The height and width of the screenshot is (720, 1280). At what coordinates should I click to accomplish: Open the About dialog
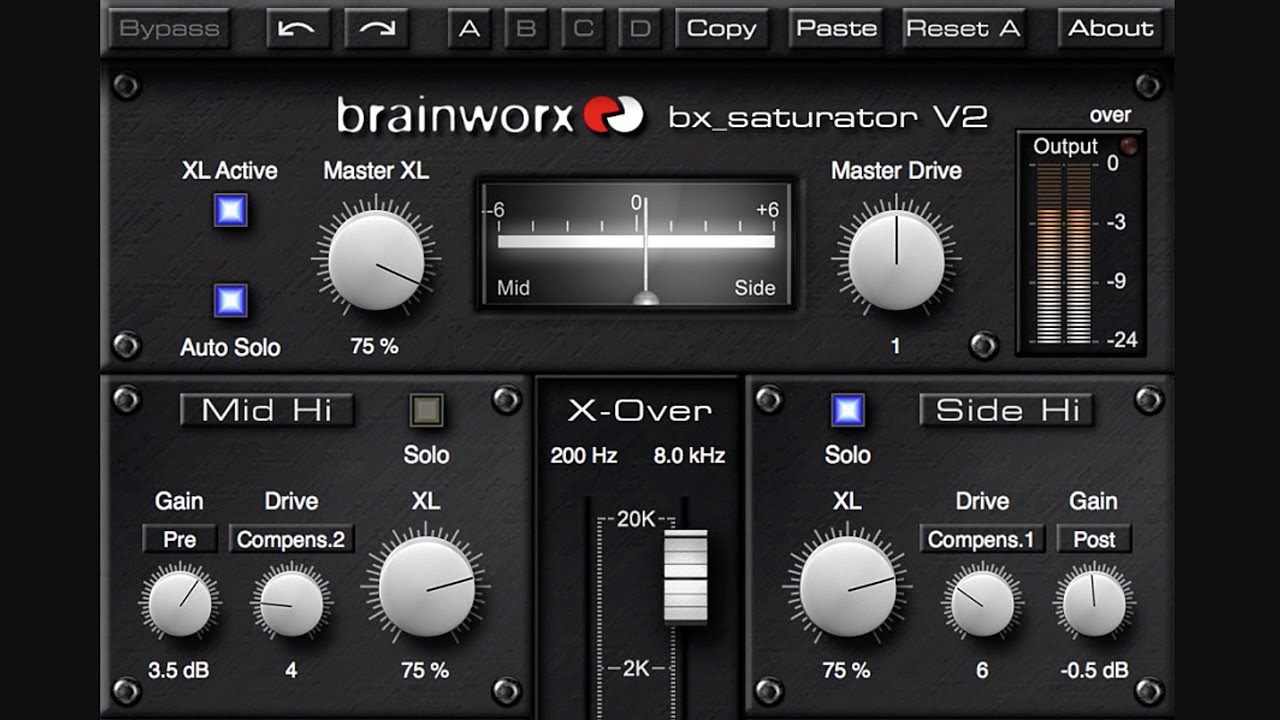click(x=1111, y=28)
